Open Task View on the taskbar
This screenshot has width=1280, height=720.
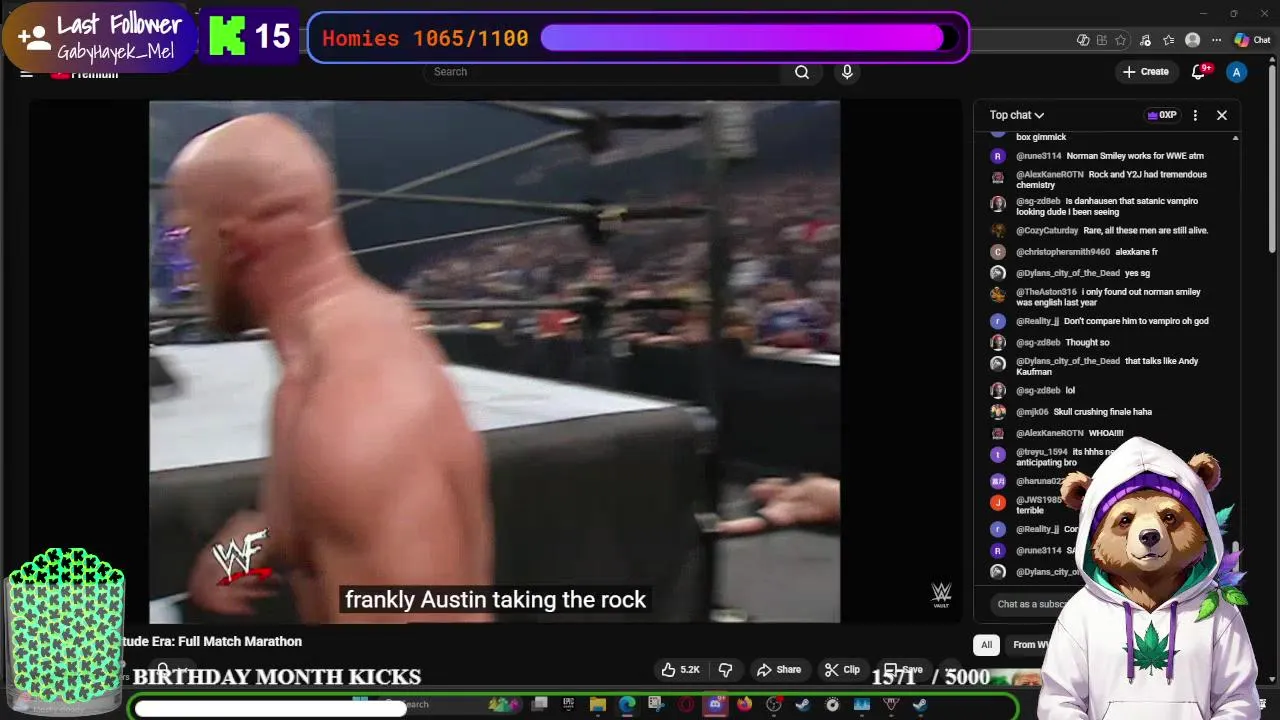[x=539, y=705]
